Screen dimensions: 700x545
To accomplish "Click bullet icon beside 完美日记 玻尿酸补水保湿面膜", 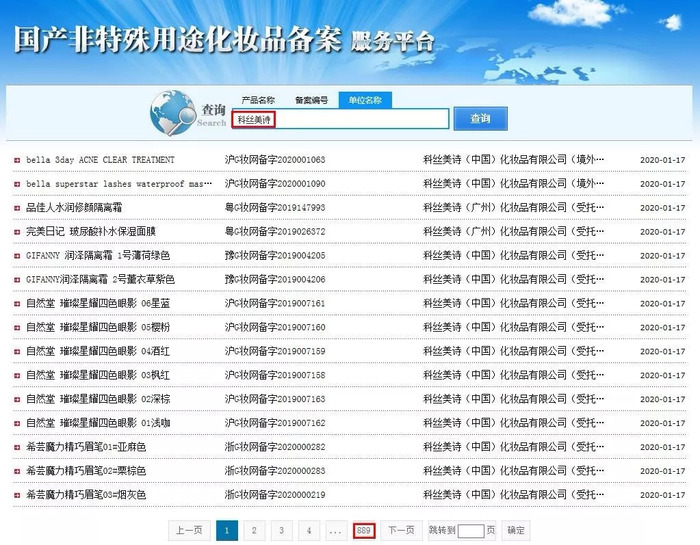I will coord(17,232).
